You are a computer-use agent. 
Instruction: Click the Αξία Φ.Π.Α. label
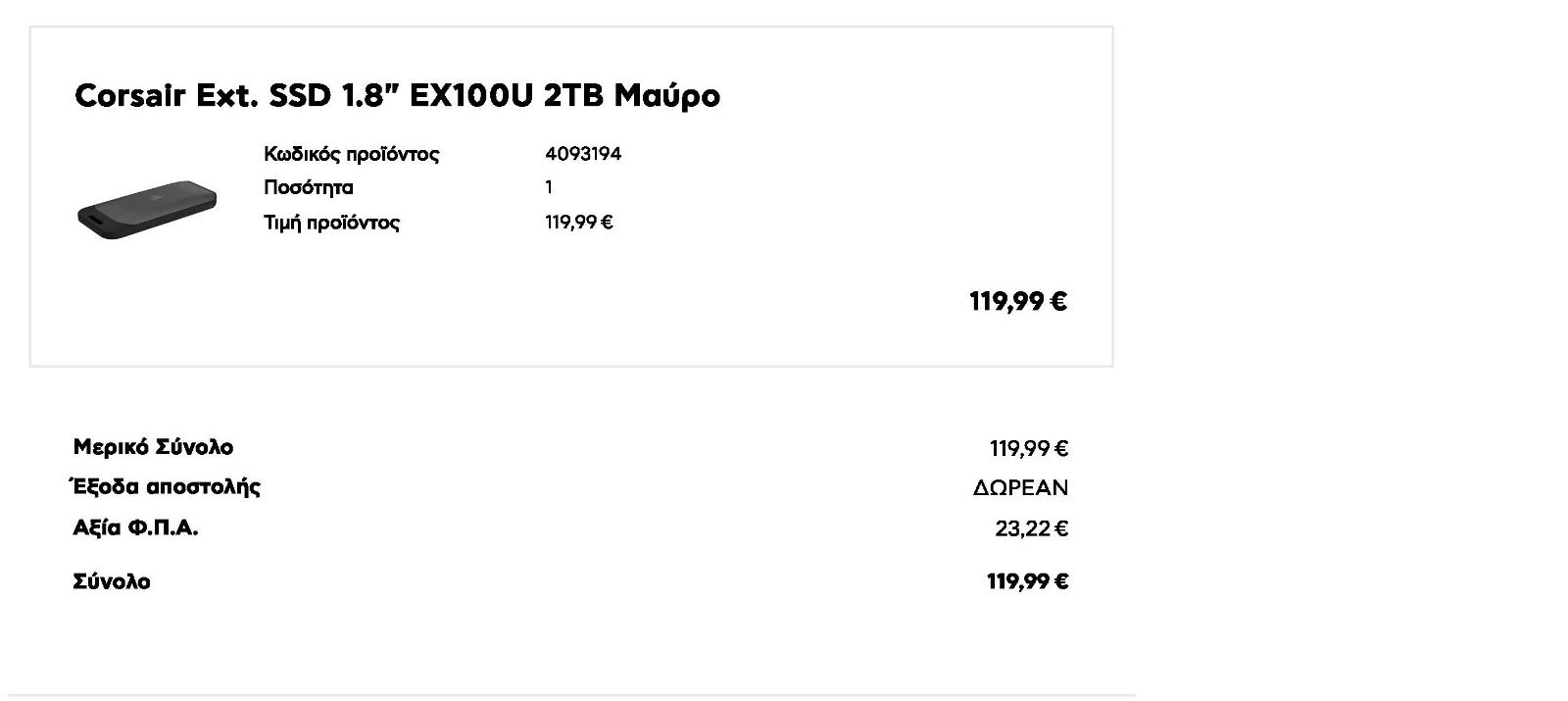click(x=135, y=528)
